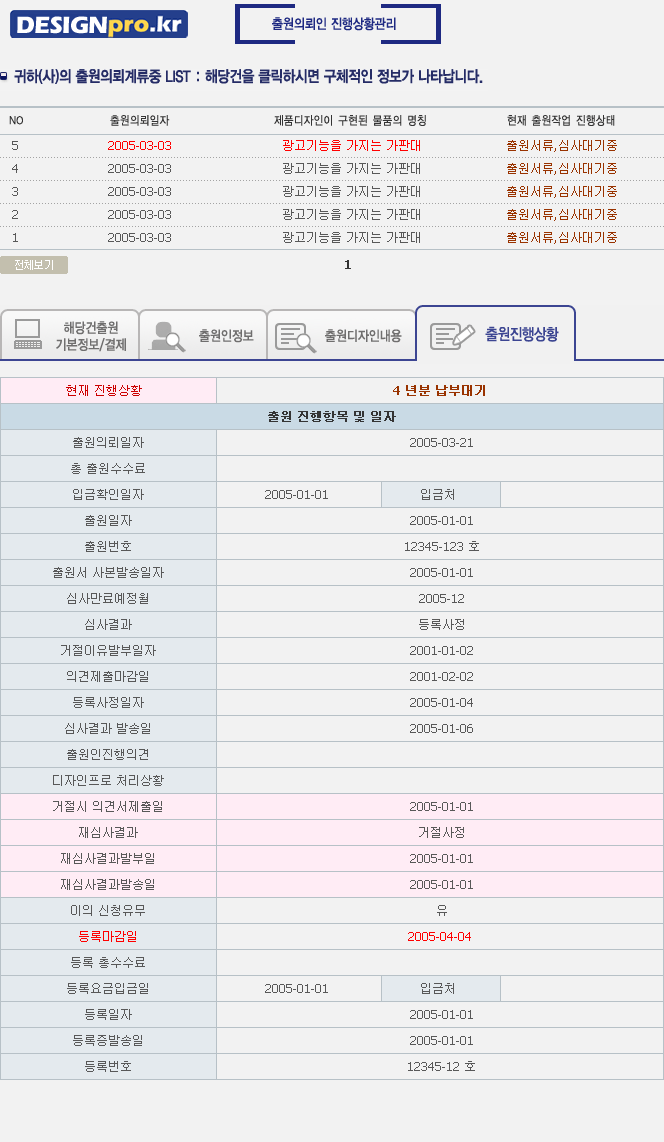Image resolution: width=664 pixels, height=1142 pixels.
Task: Click the 입금처 label beside 등록요금입금일
Action: (x=438, y=988)
